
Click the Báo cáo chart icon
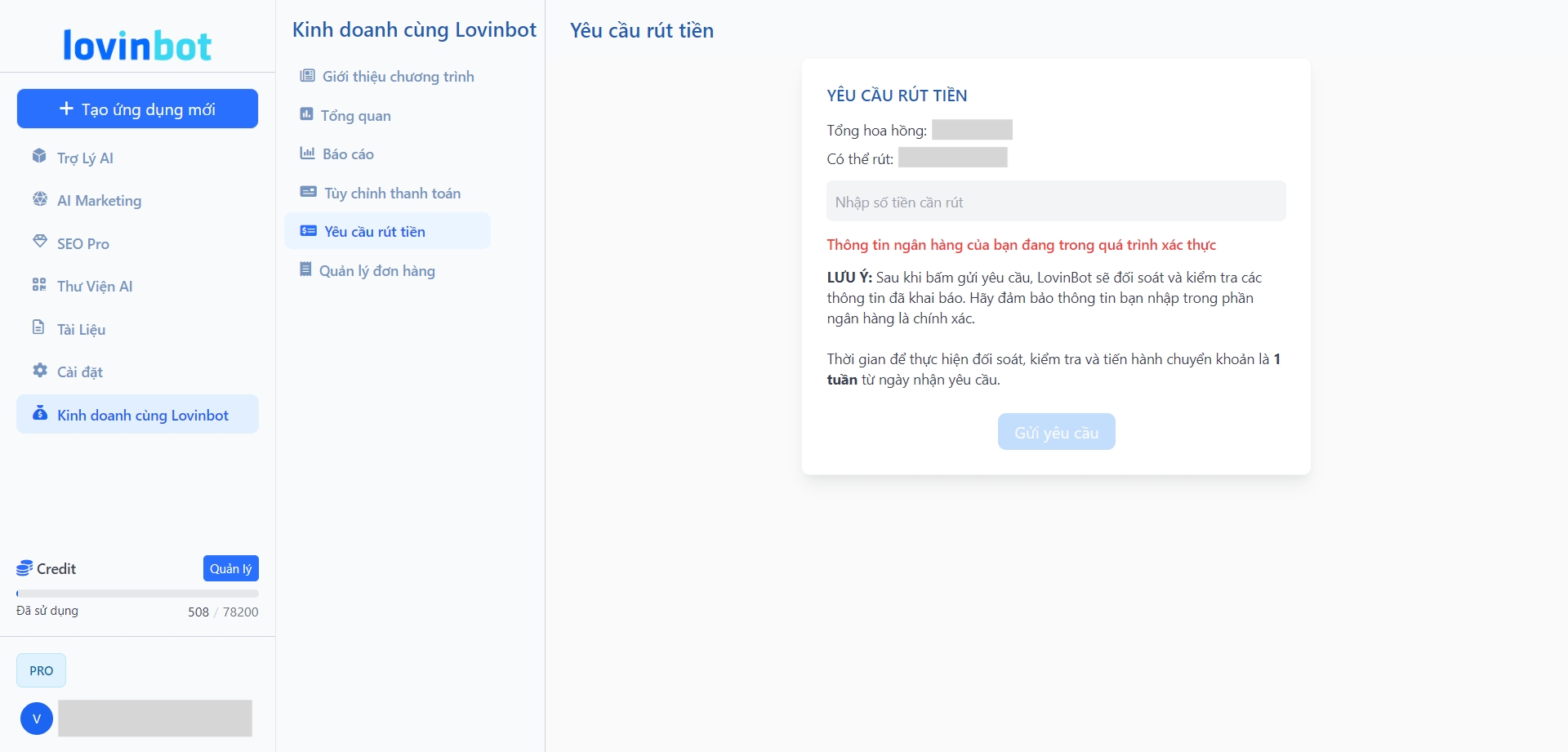coord(307,154)
